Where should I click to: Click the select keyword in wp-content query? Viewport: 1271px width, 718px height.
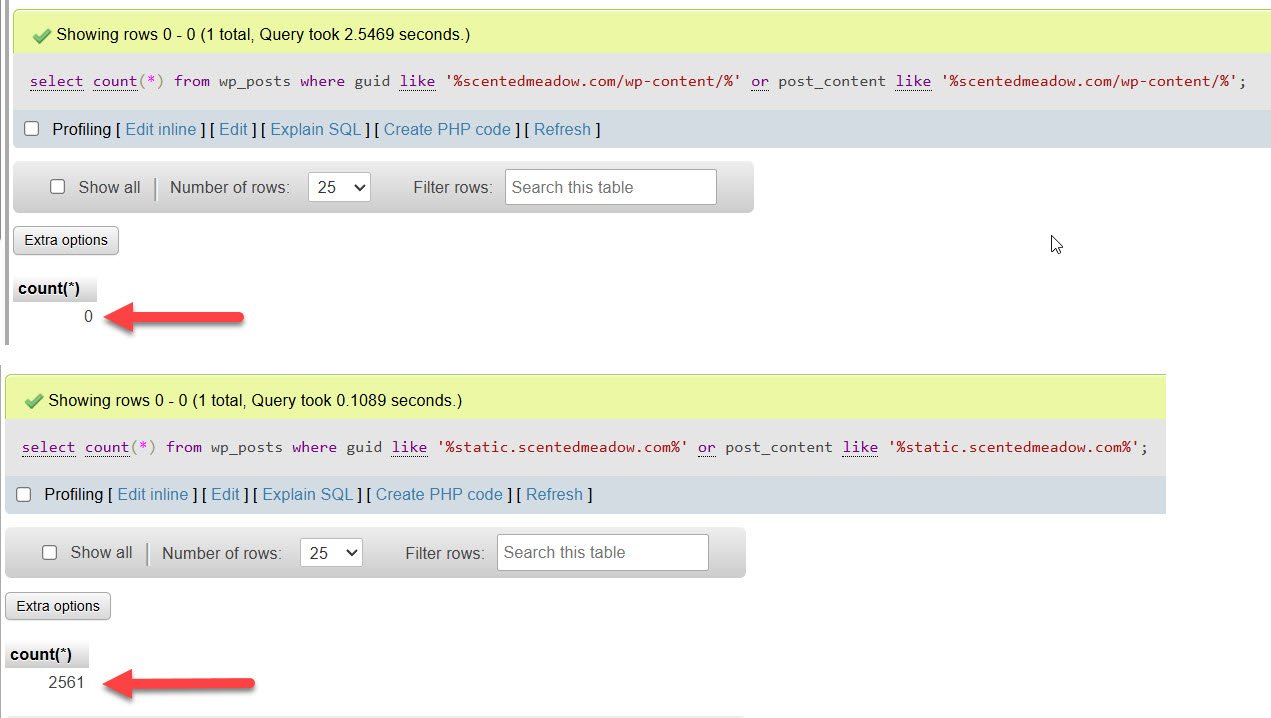tap(56, 81)
